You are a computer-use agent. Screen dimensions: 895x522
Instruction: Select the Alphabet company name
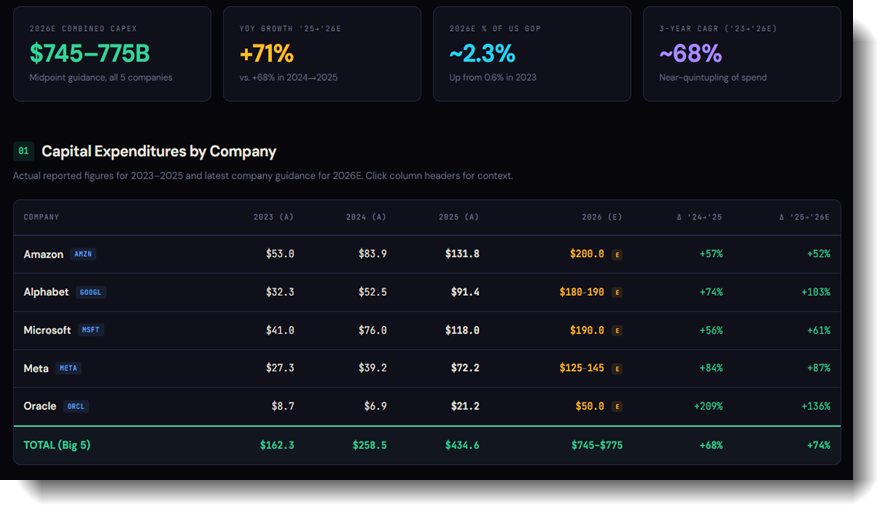[46, 292]
